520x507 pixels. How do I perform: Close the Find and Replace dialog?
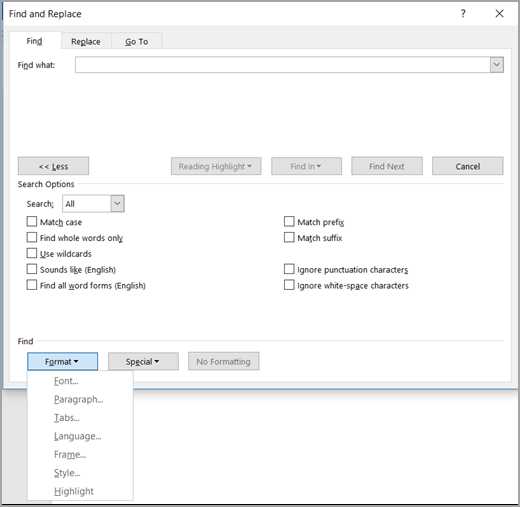[499, 14]
